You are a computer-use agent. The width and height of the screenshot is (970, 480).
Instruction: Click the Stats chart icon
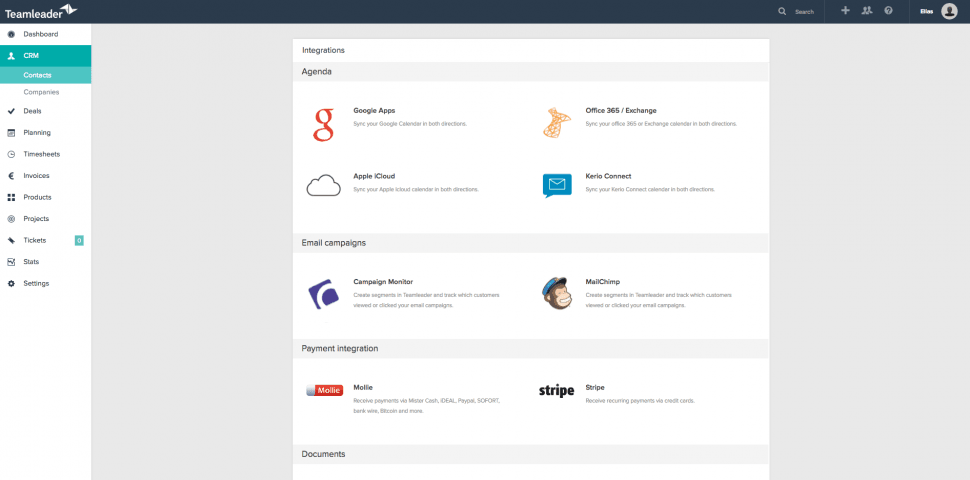pyautogui.click(x=11, y=262)
